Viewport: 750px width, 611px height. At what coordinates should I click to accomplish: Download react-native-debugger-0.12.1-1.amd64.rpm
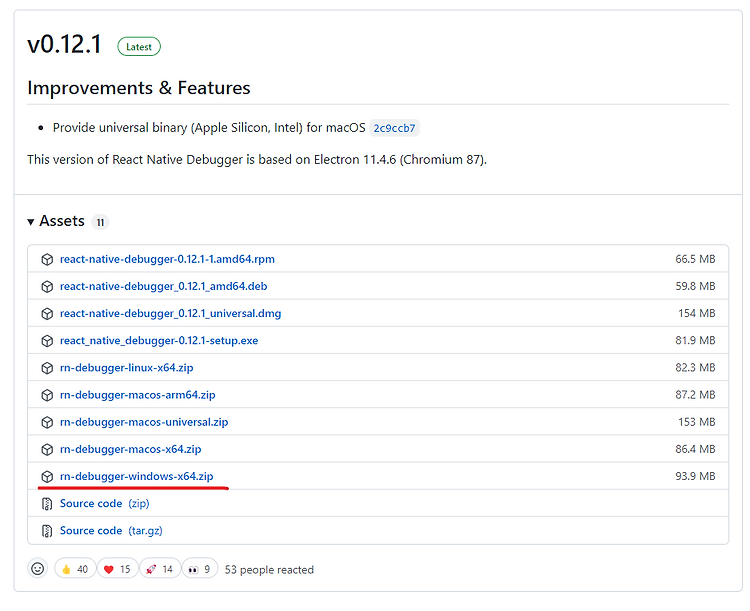167,259
